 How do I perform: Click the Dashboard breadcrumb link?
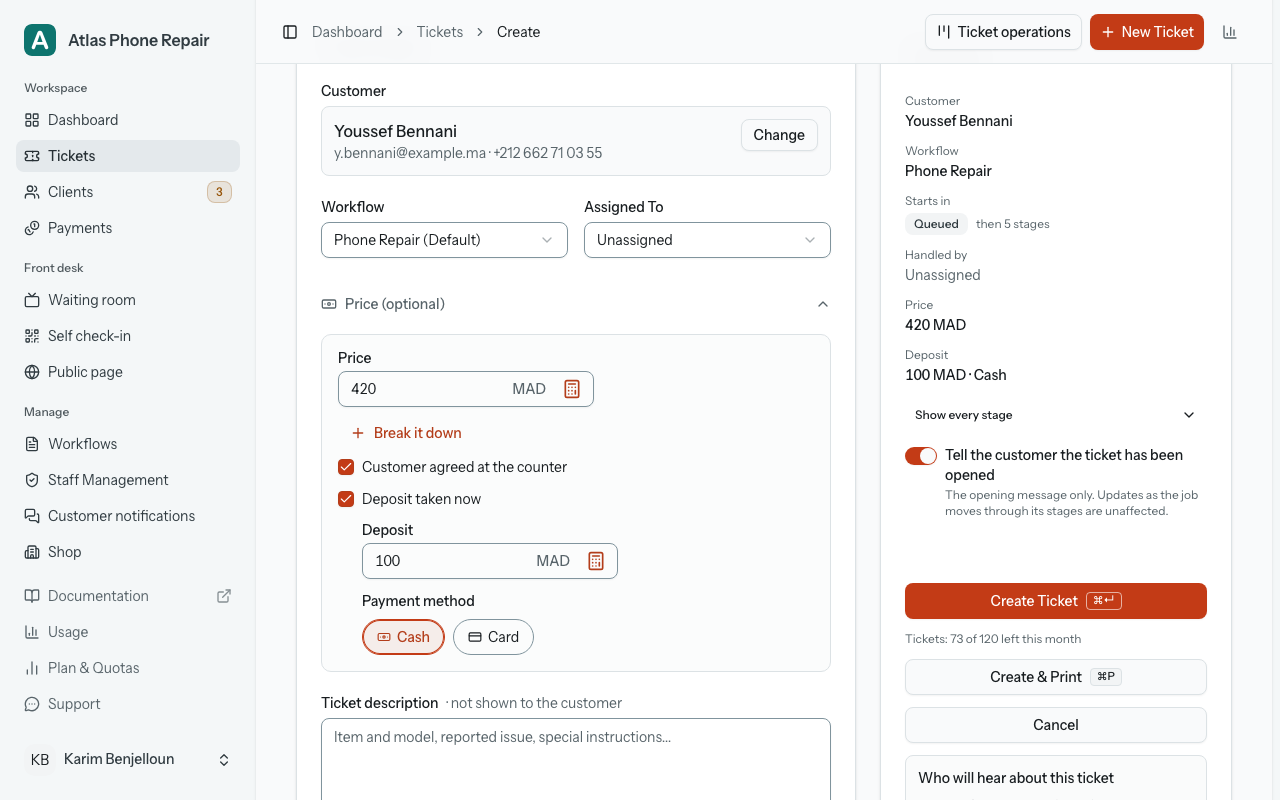tap(347, 32)
